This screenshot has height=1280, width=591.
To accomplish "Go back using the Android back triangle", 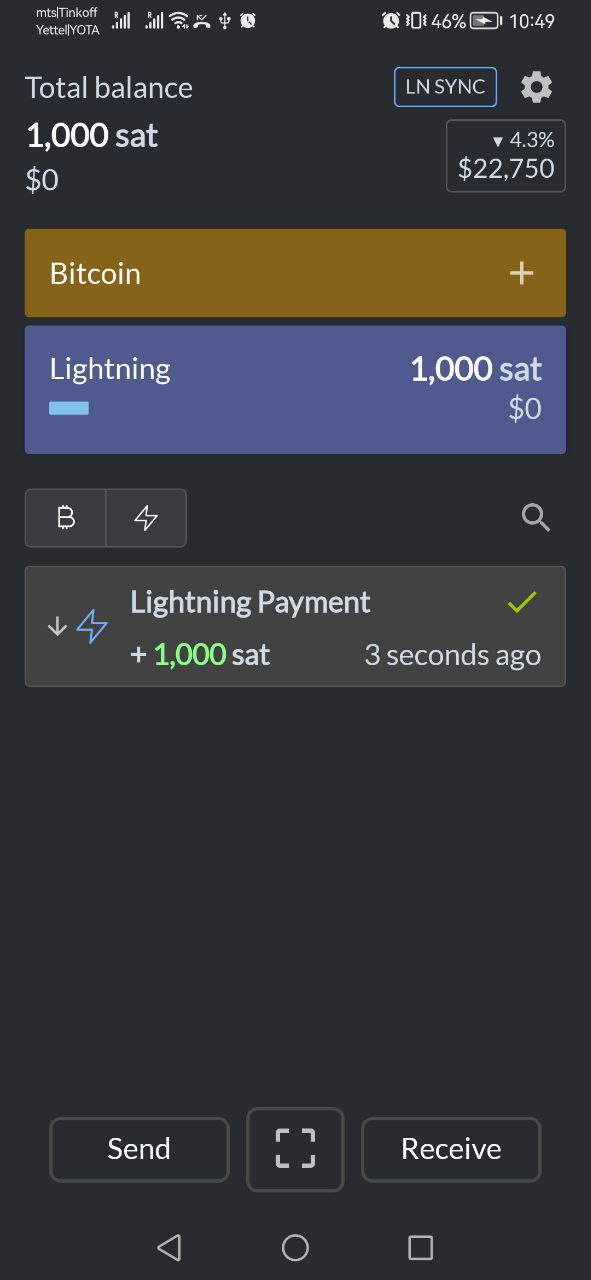I will (169, 1247).
